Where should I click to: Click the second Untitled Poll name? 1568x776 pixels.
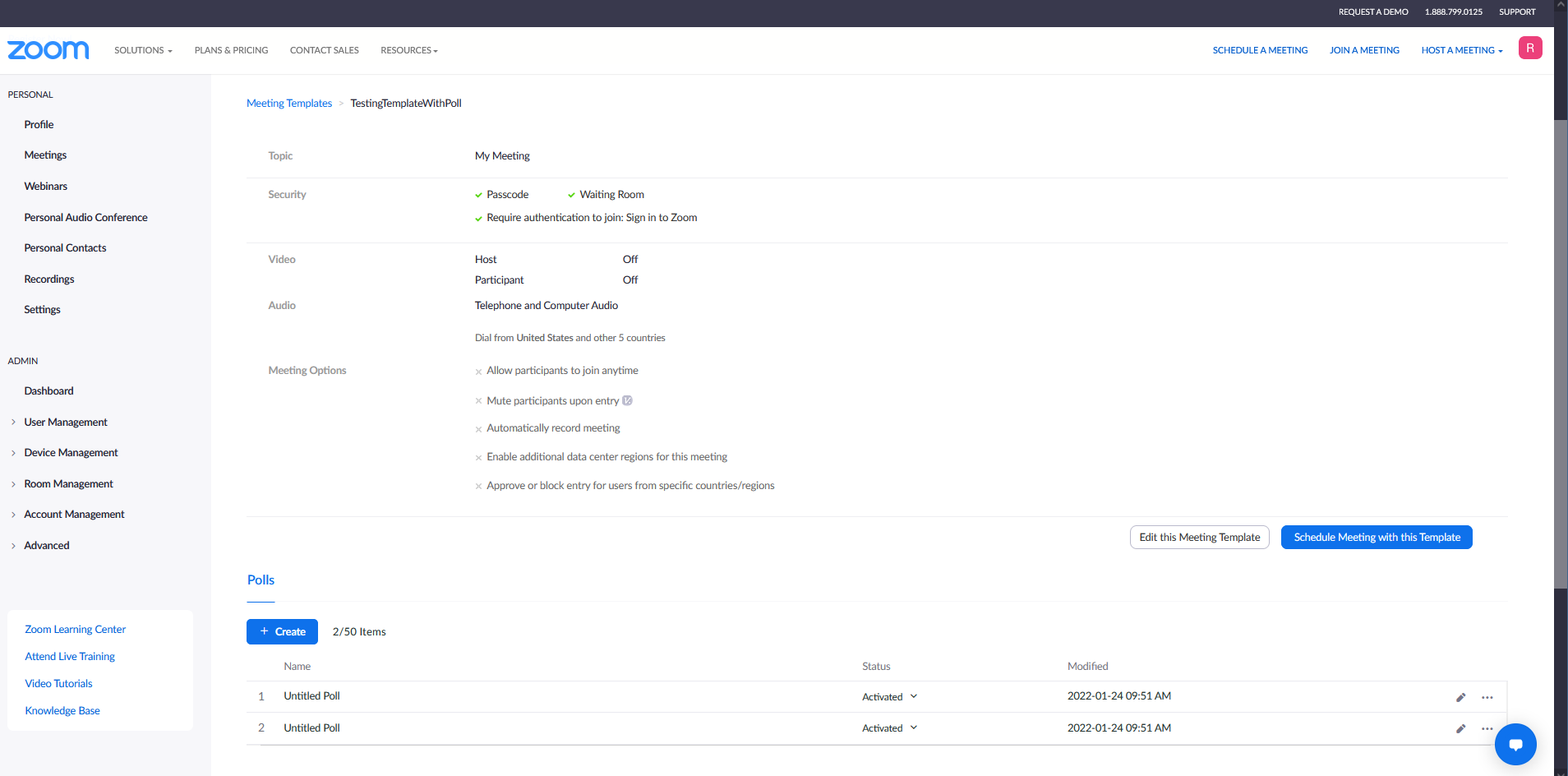(x=311, y=728)
